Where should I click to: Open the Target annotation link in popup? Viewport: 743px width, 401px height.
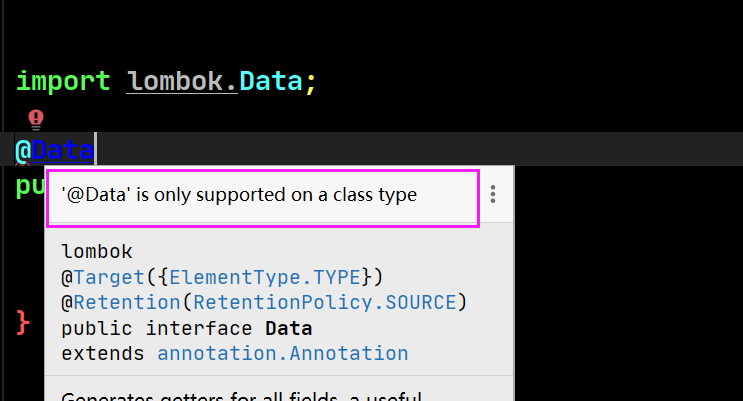tap(109, 277)
